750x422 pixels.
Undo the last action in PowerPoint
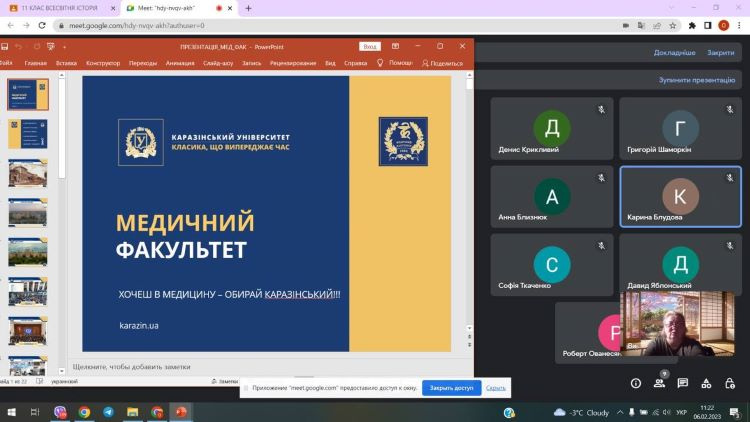[19, 47]
